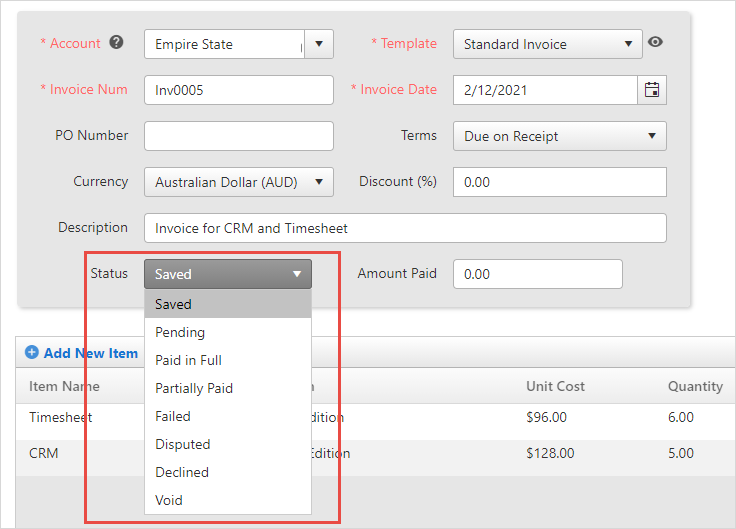Open the Template Standard Invoice dropdown
This screenshot has width=736, height=529.
click(548, 44)
